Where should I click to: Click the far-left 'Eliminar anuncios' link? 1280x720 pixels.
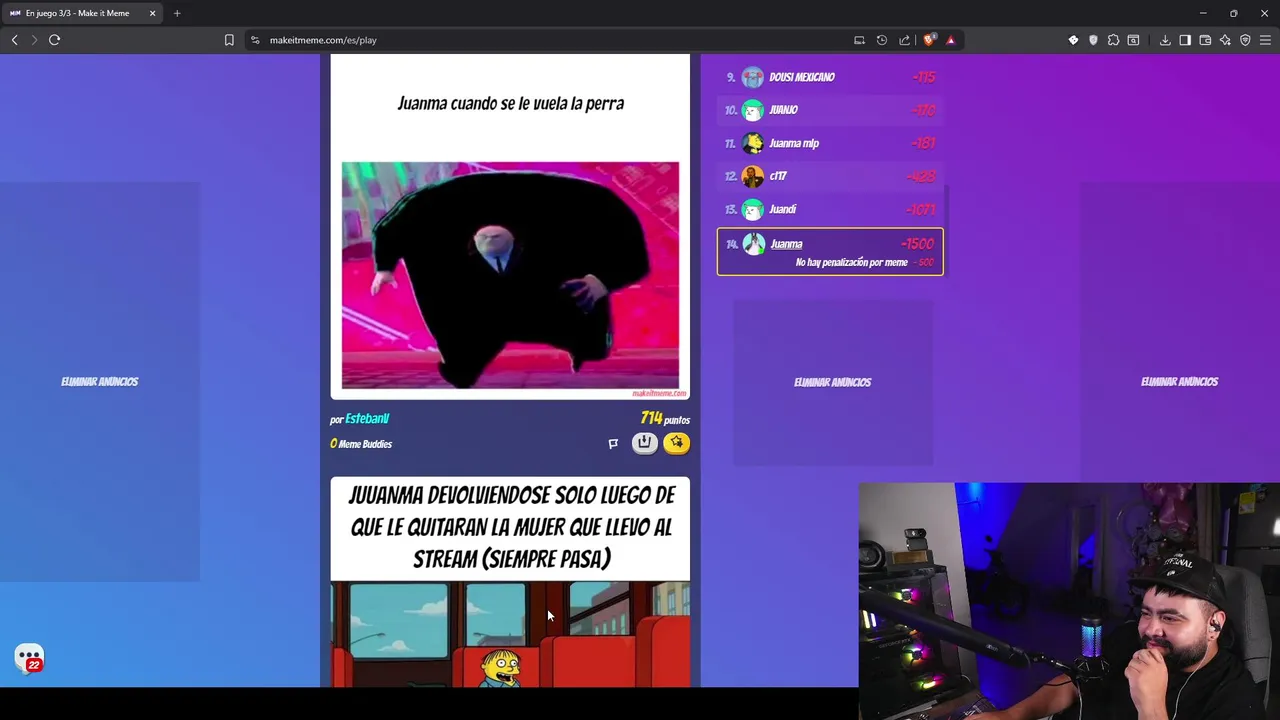[x=100, y=382]
